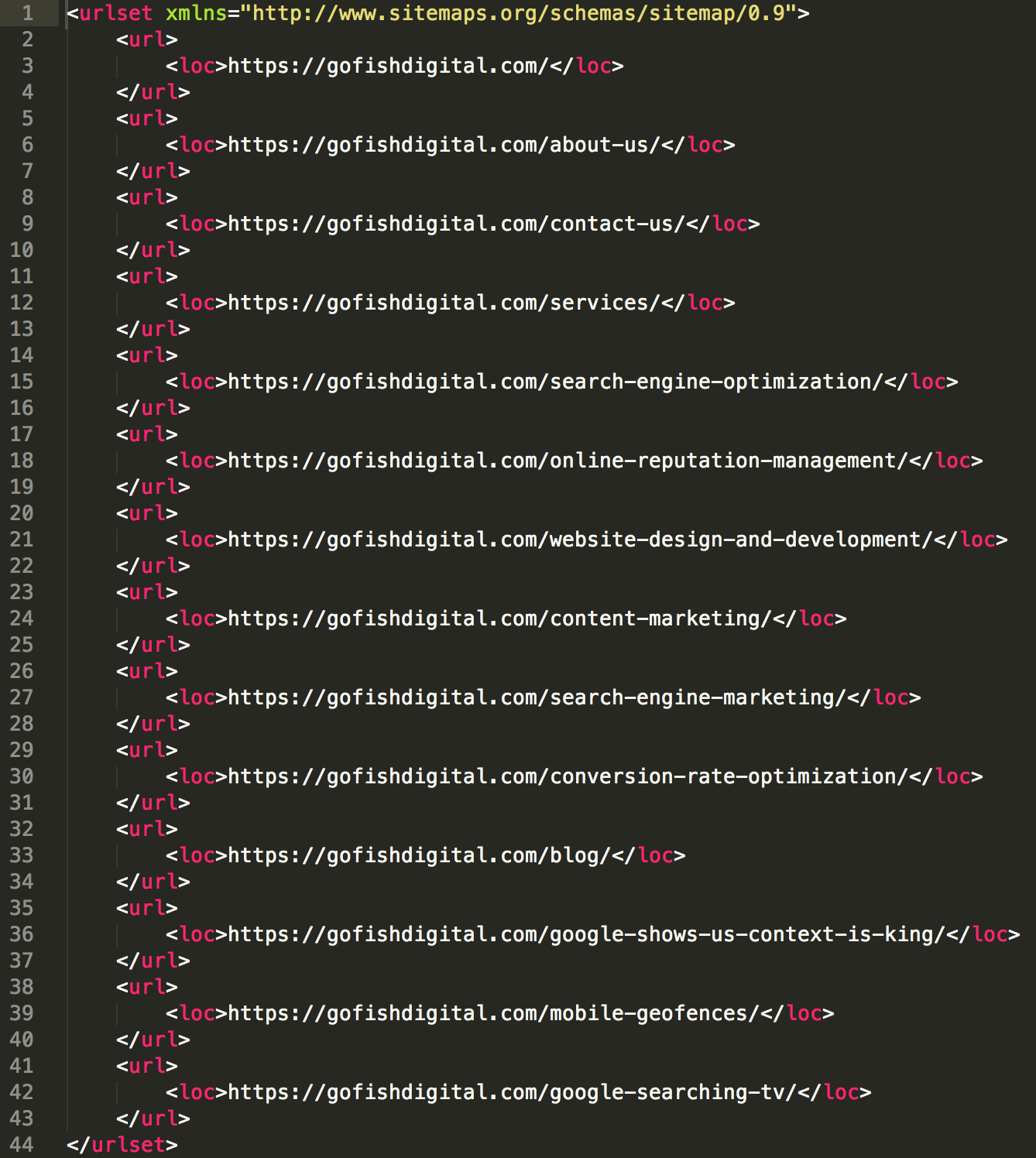Click the opening url tag on line 20

coord(147,513)
